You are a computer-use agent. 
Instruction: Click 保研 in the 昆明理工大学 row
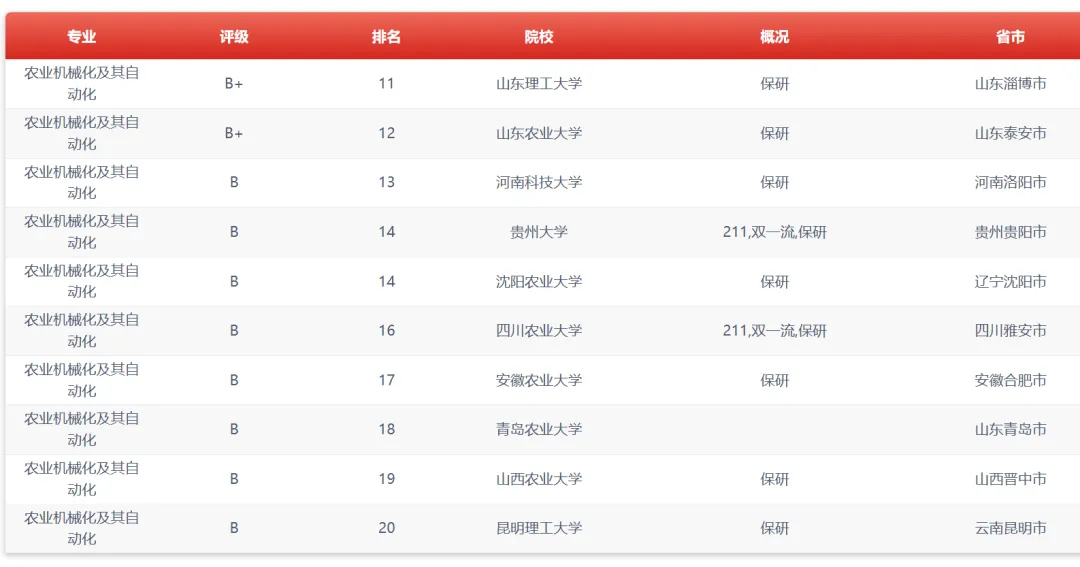coord(774,528)
